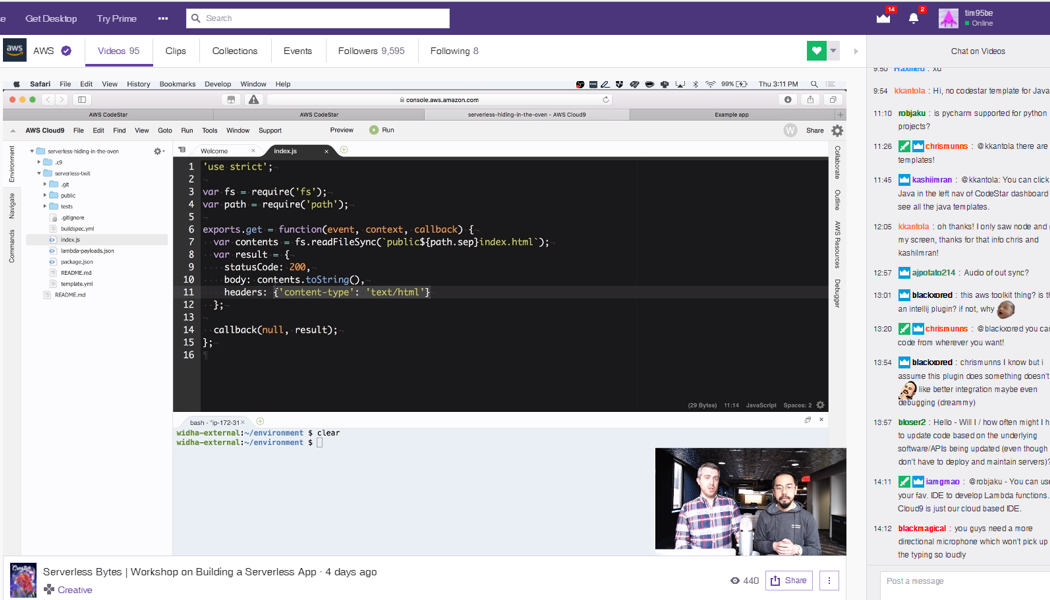Click the Post a message chat field

[964, 581]
